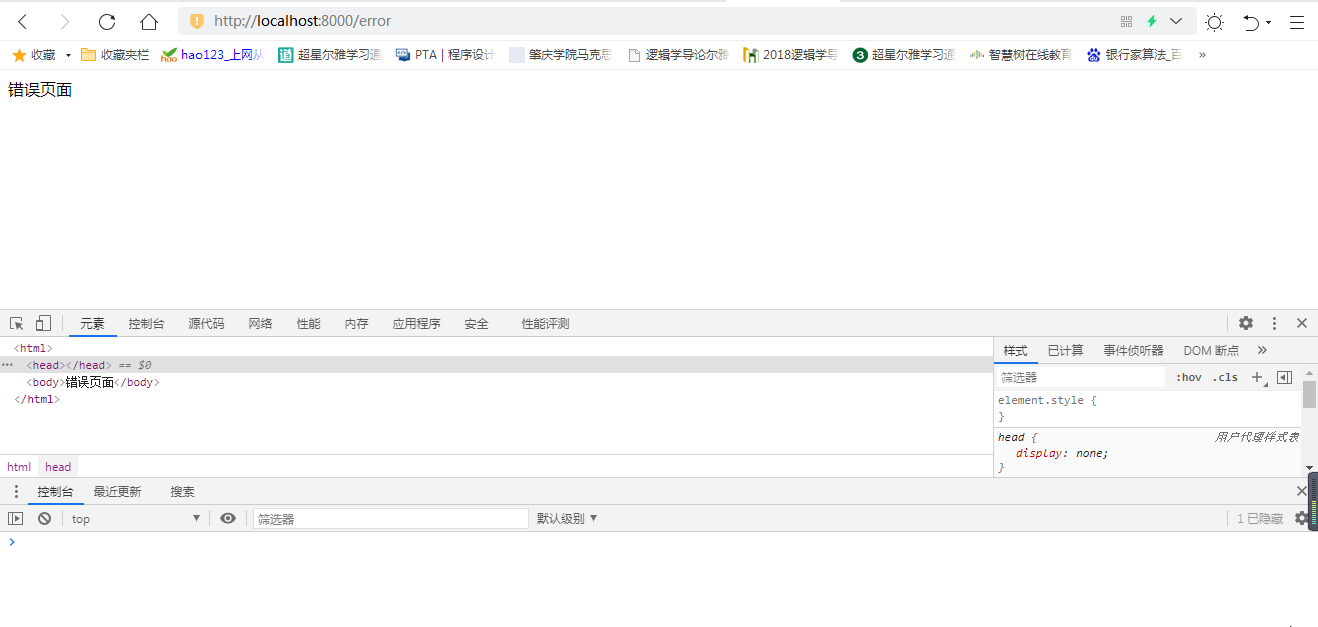Viewport: 1318px width, 627px height.
Task: Close the console drawer
Action: coord(1302,491)
